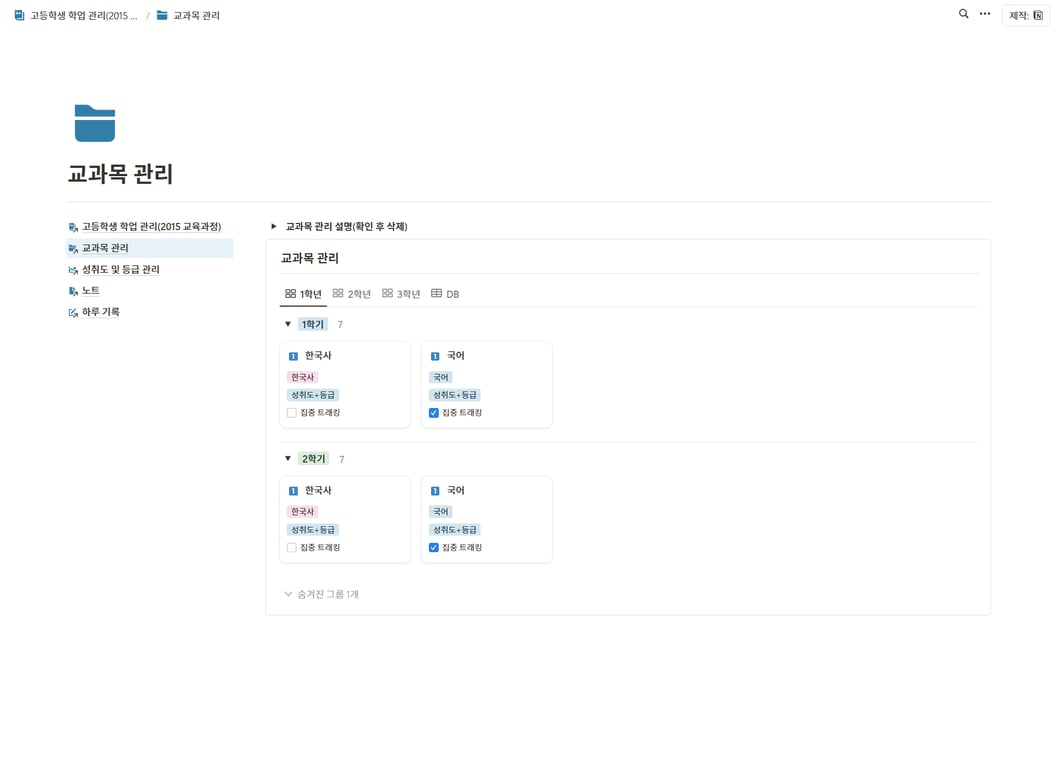Switch to the DB view tab
The image size is (1057, 768).
click(445, 294)
